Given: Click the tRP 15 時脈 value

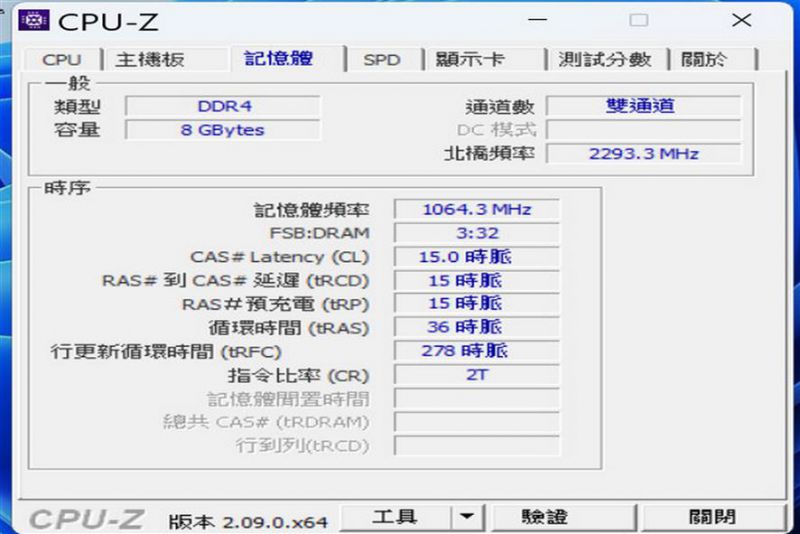Looking at the screenshot, I should 477,303.
